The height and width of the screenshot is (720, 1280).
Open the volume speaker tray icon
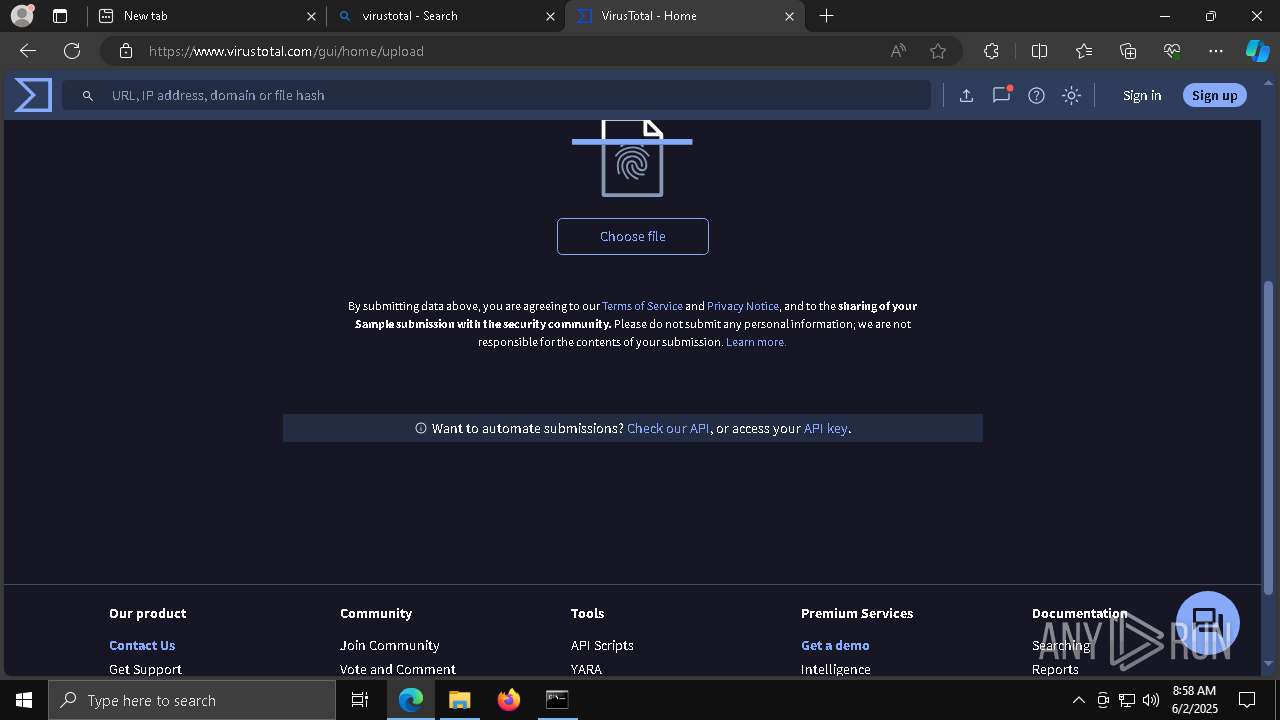(1151, 700)
